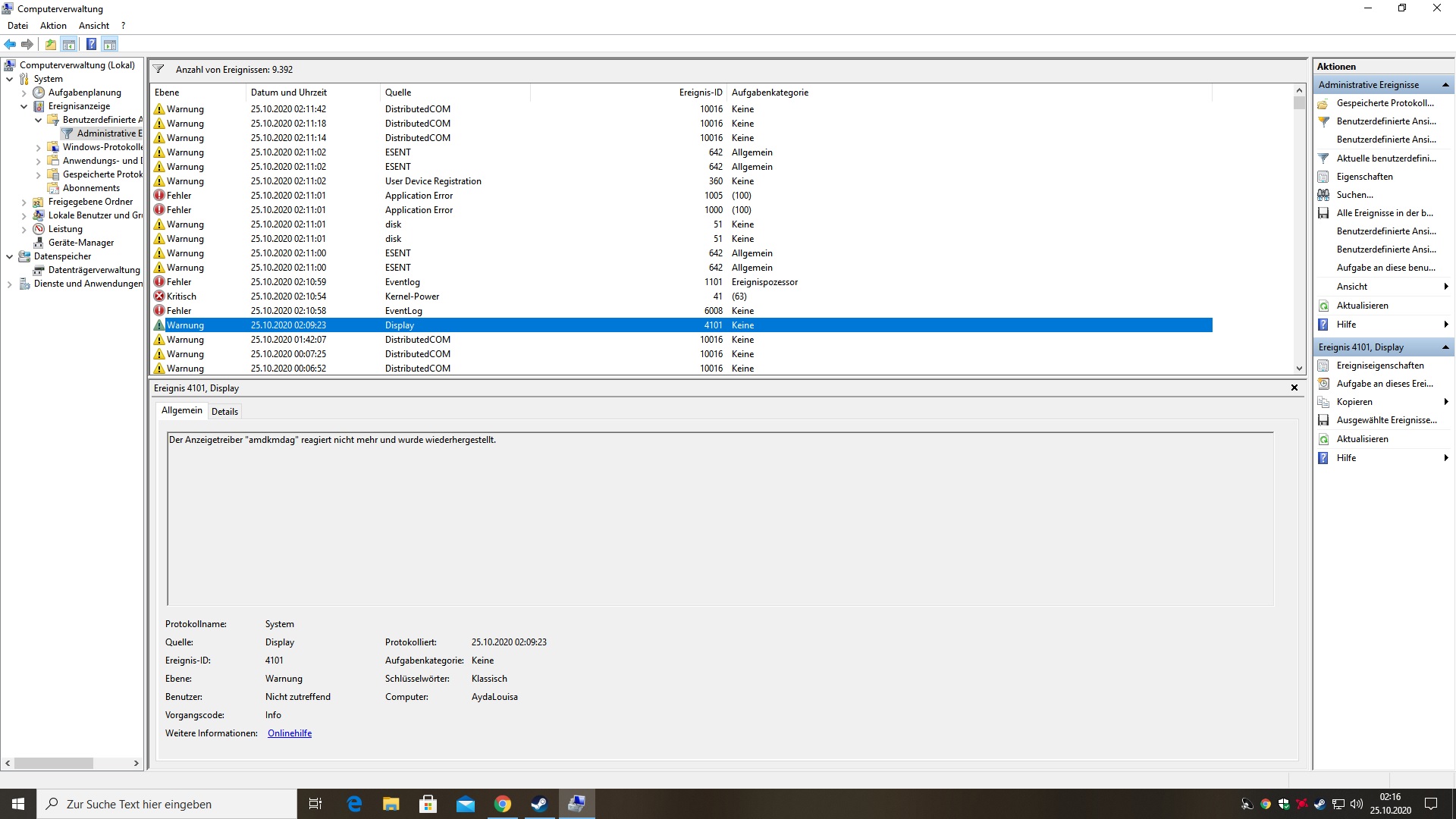Open Suchen with the binoculars icon
The image size is (1456, 819).
click(1323, 195)
